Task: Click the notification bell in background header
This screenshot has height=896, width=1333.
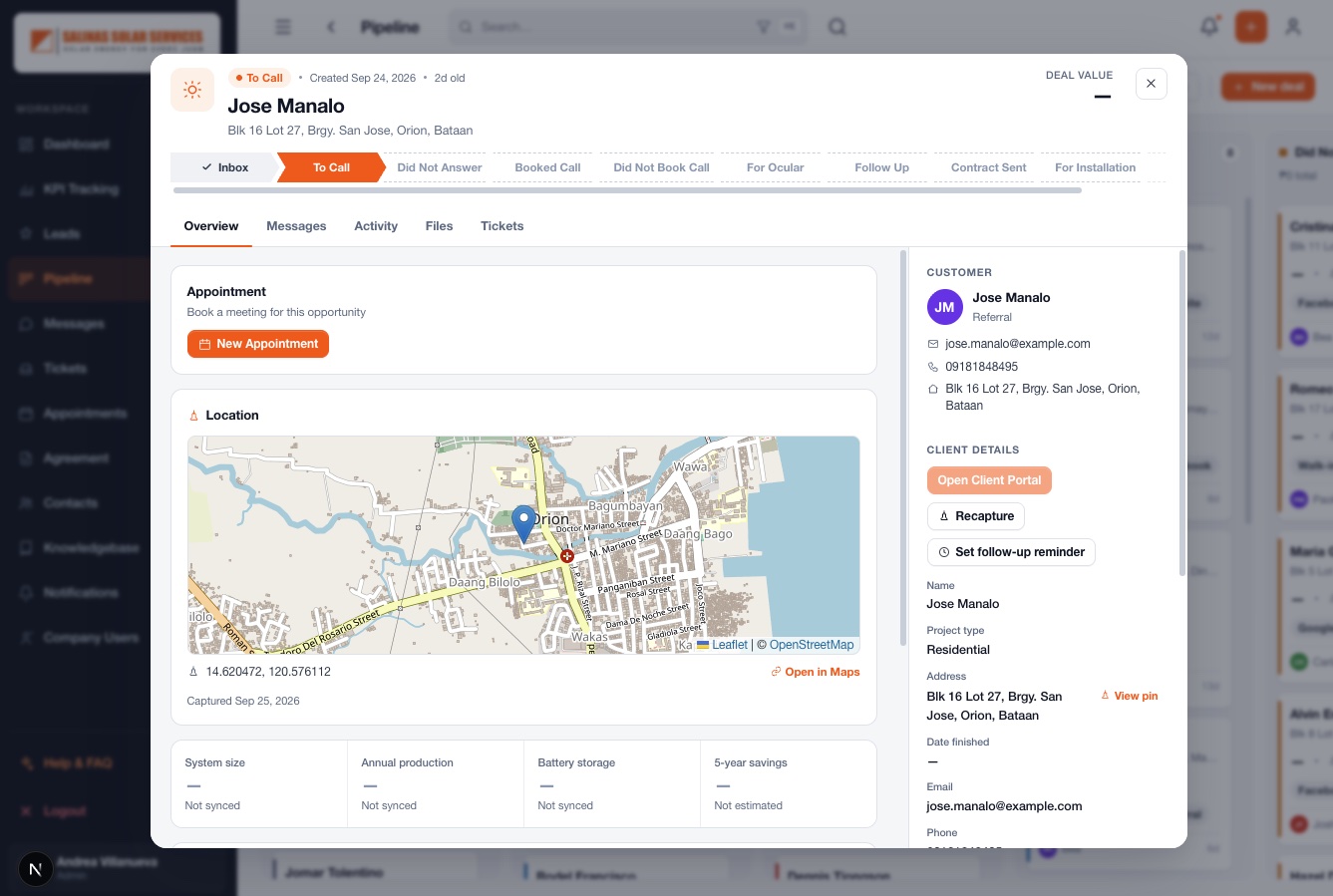Action: coord(1209,27)
